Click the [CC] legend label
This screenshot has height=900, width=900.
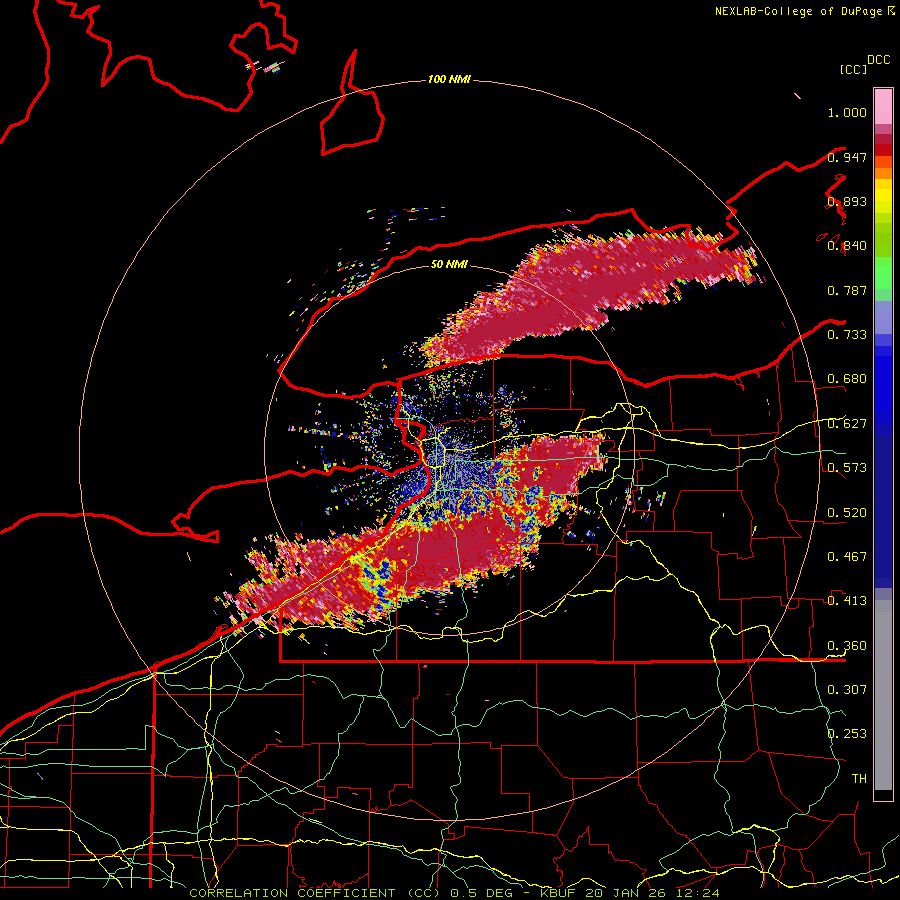click(853, 69)
